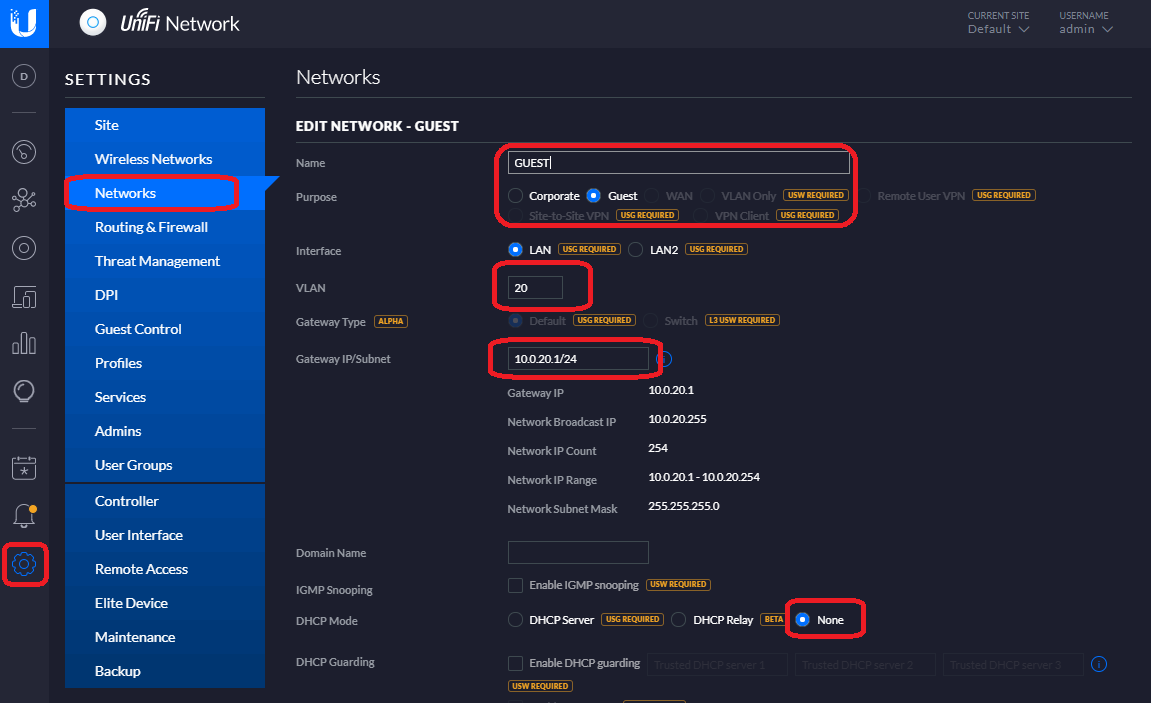Open the Alerts bell sidebar icon

point(24,516)
